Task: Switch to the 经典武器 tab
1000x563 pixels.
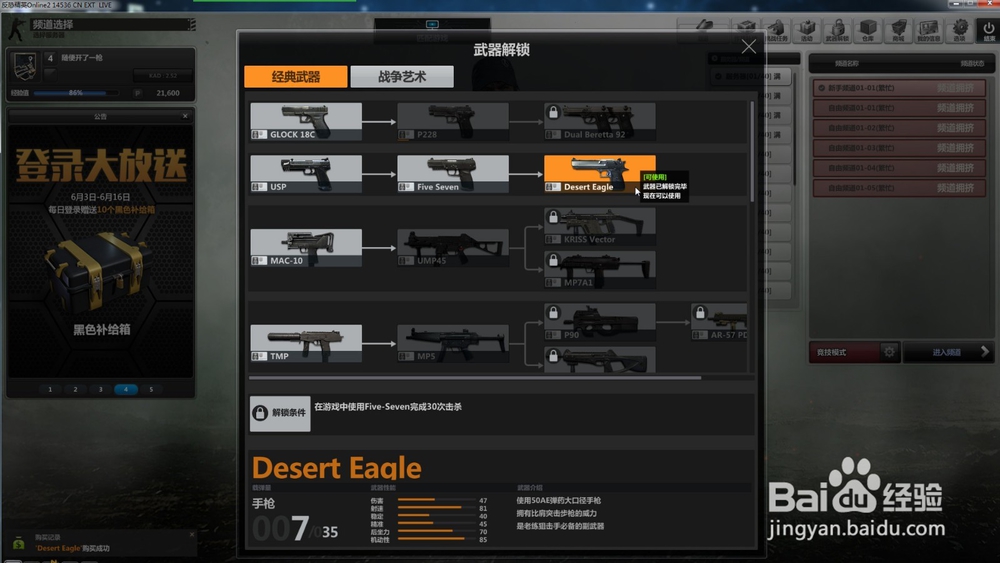Action: 296,77
